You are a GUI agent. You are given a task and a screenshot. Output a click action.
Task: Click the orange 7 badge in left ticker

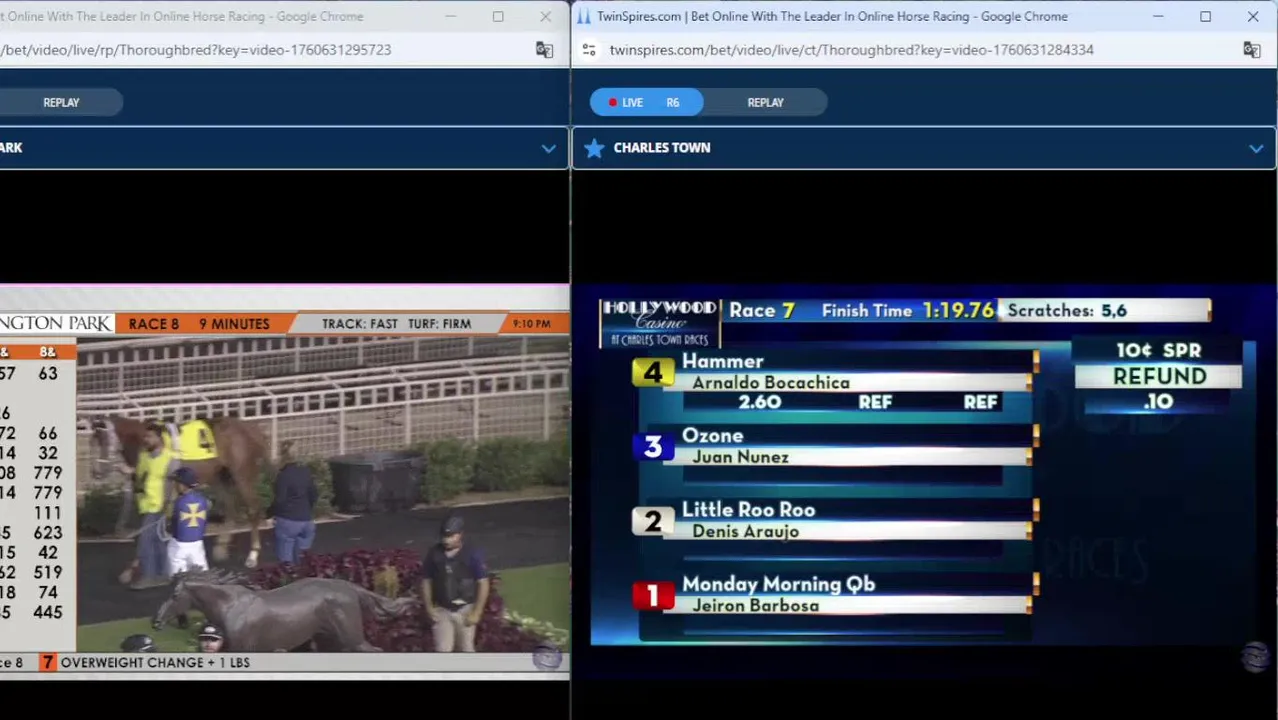tap(47, 662)
